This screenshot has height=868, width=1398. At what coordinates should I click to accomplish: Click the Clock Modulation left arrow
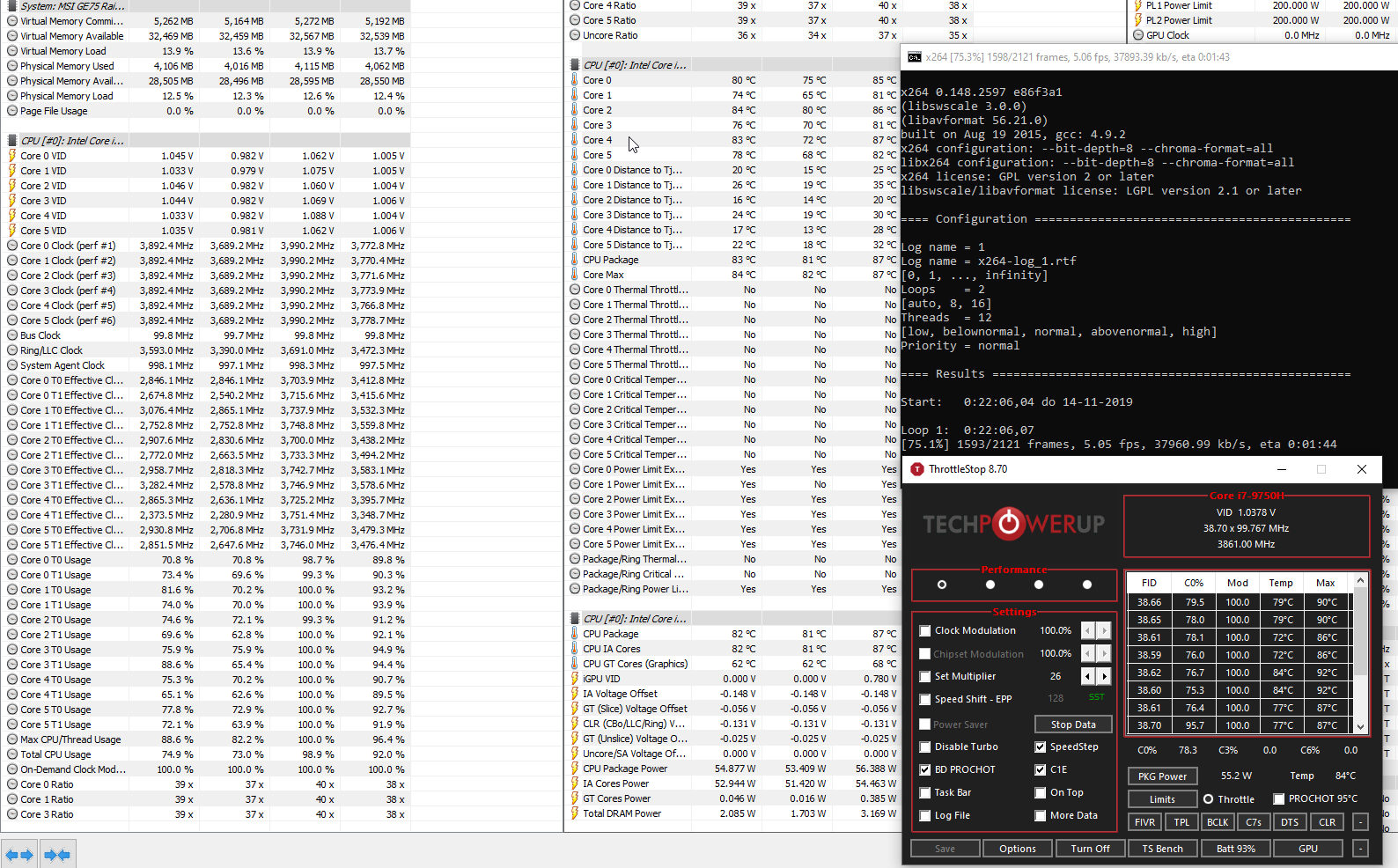[1087, 630]
